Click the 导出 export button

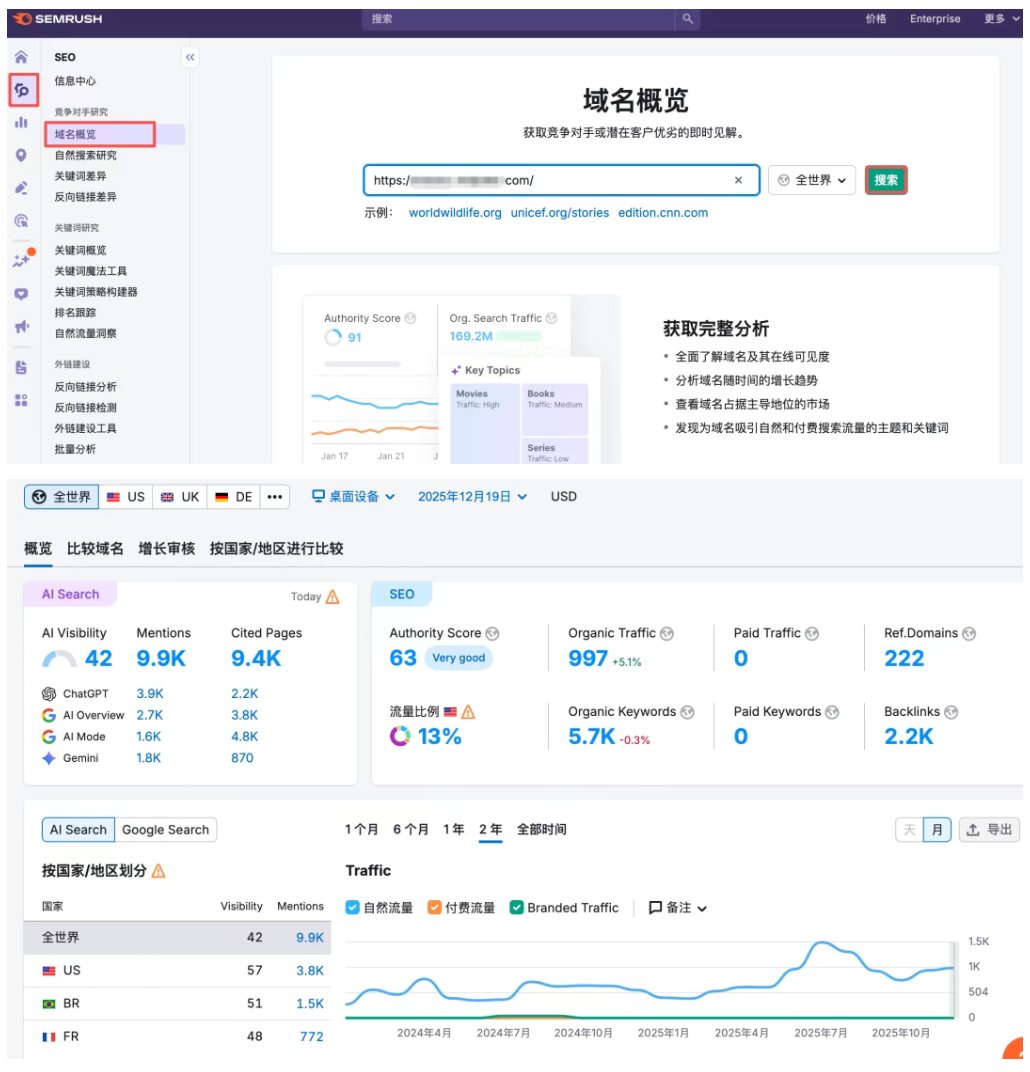coord(989,830)
